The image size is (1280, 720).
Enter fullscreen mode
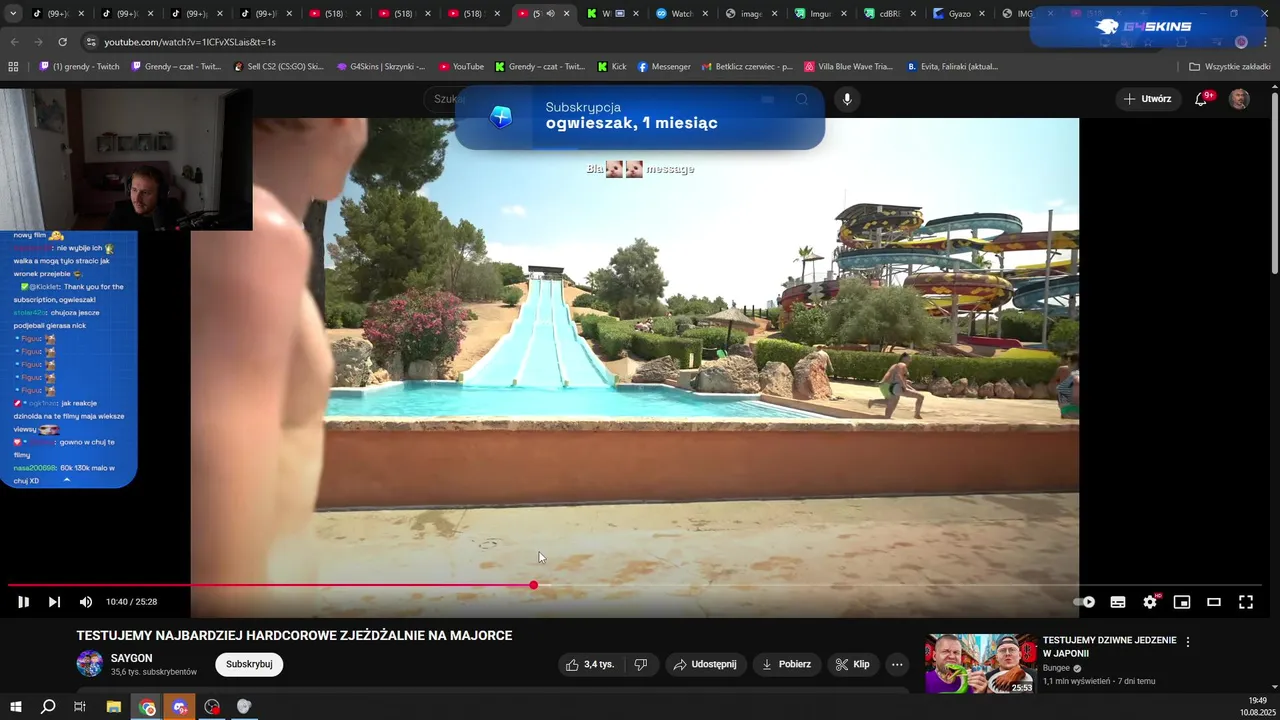coord(1246,602)
